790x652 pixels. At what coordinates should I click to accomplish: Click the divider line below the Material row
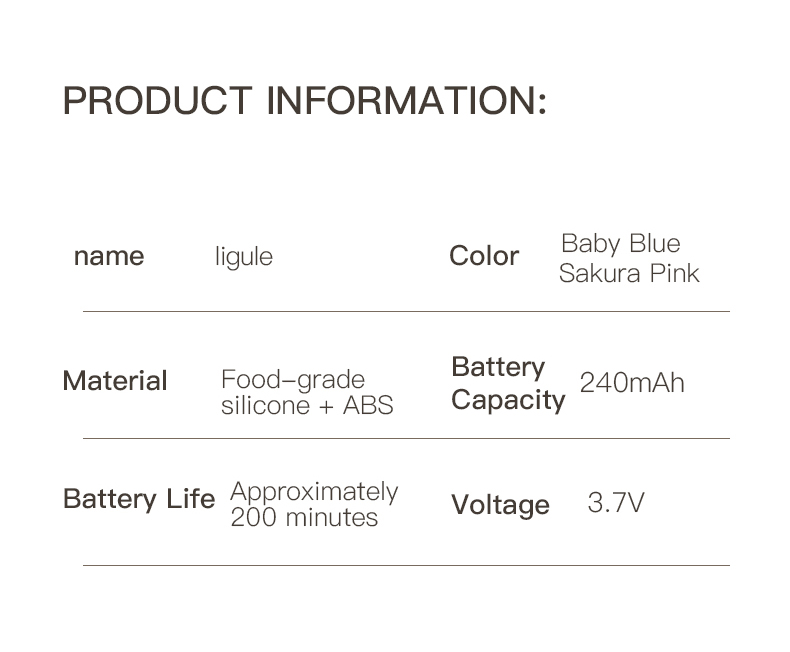point(405,439)
